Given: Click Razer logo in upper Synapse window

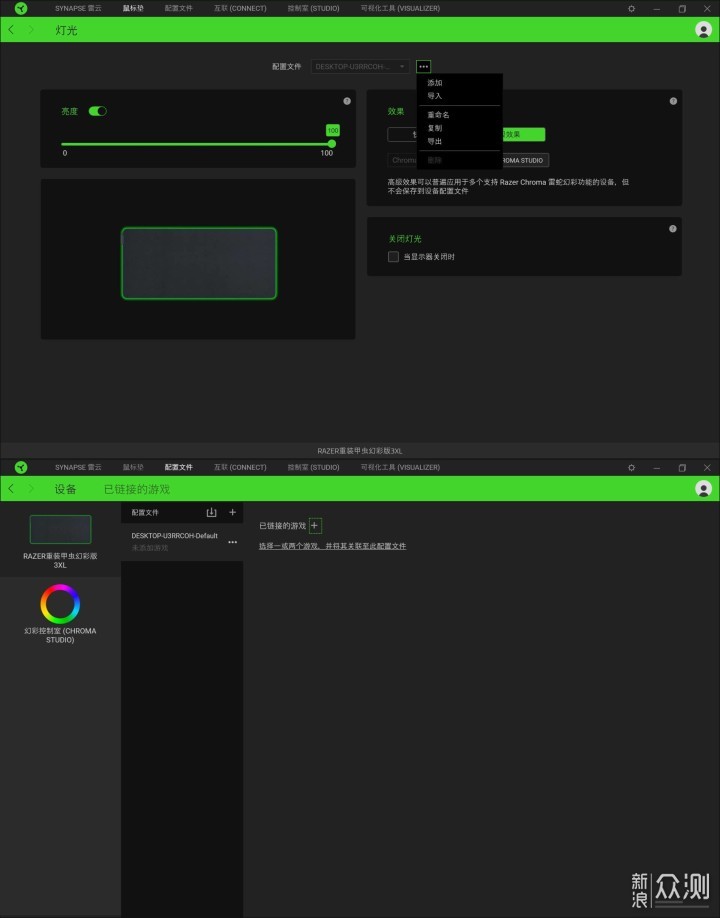Looking at the screenshot, I should (x=21, y=8).
